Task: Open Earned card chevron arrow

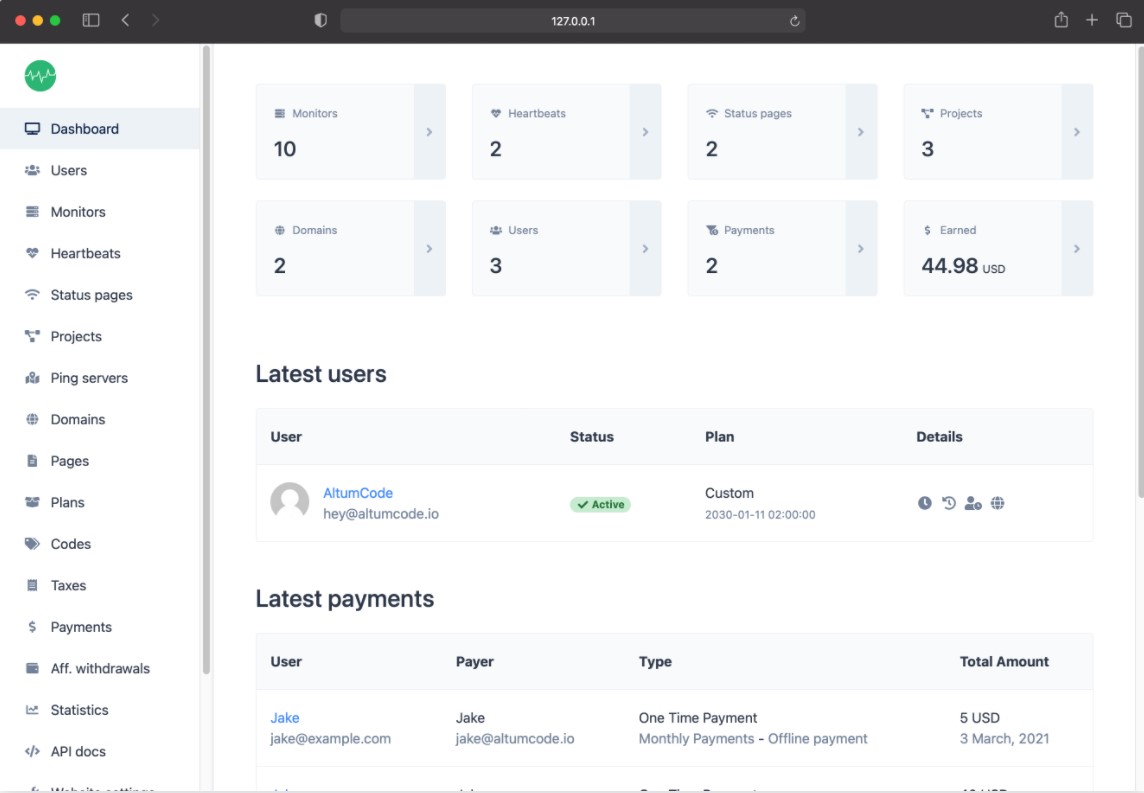Action: (x=1077, y=249)
